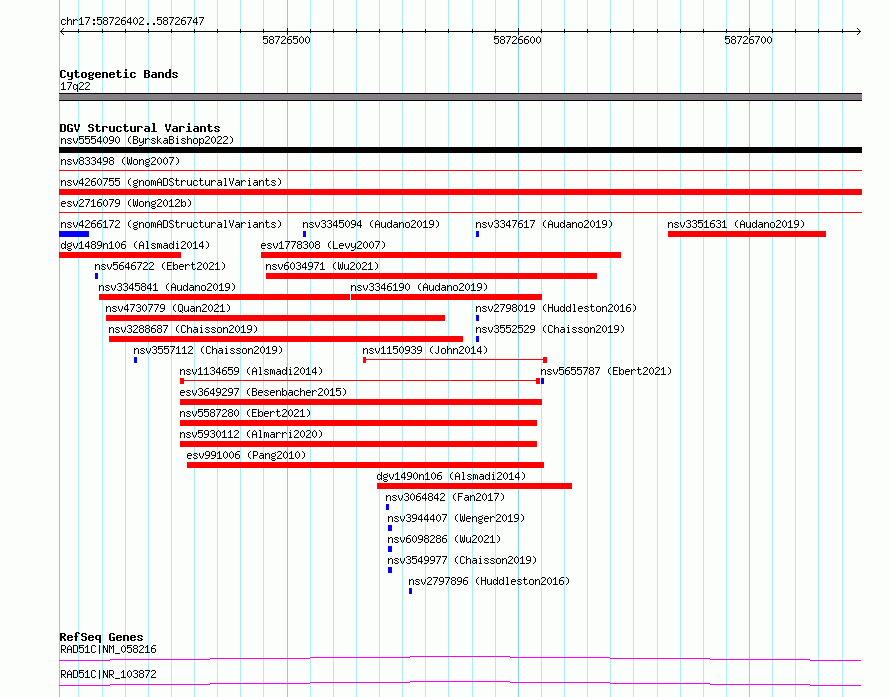Click the red esv991006 bar
The image size is (890, 697).
pyautogui.click(x=366, y=465)
